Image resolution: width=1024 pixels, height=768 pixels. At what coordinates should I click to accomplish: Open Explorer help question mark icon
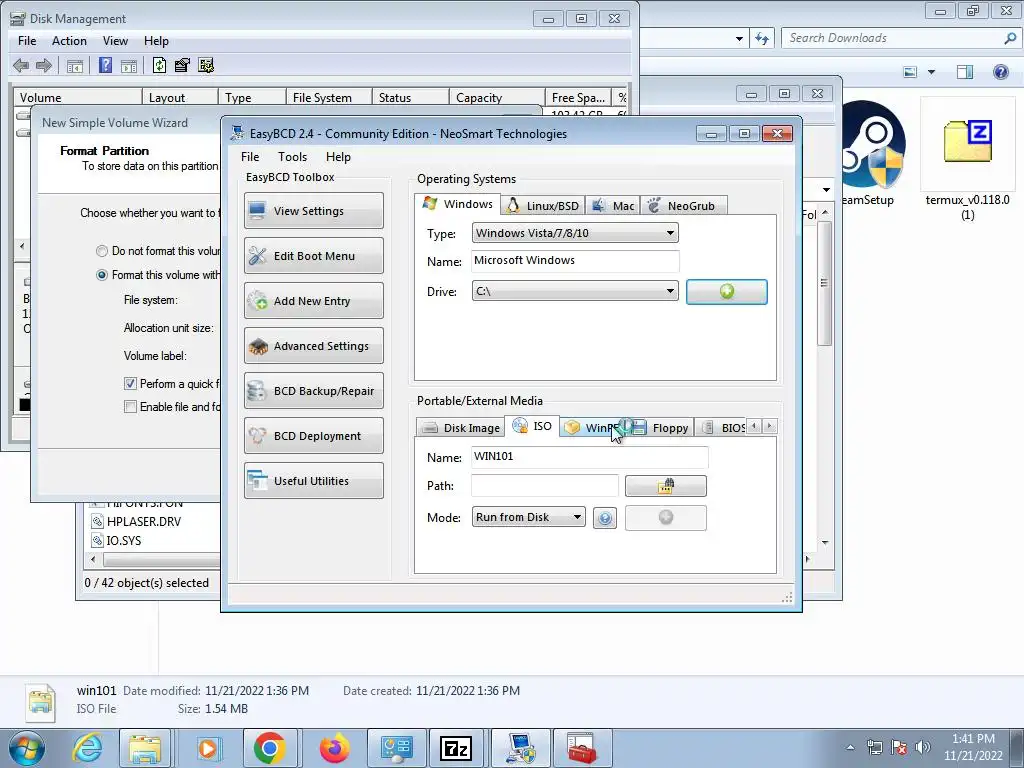pos(1000,72)
